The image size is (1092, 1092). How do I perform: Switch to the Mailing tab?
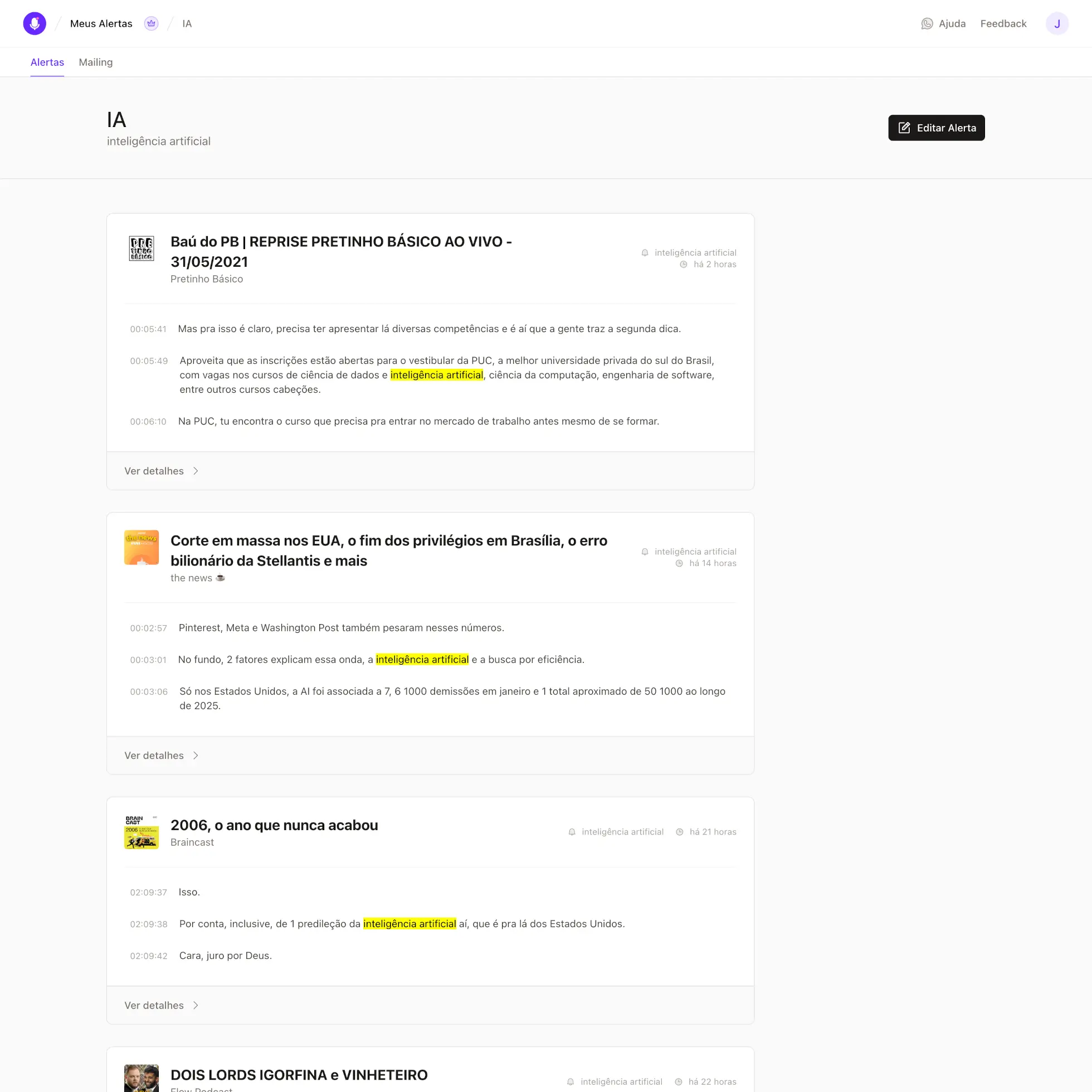(x=95, y=62)
